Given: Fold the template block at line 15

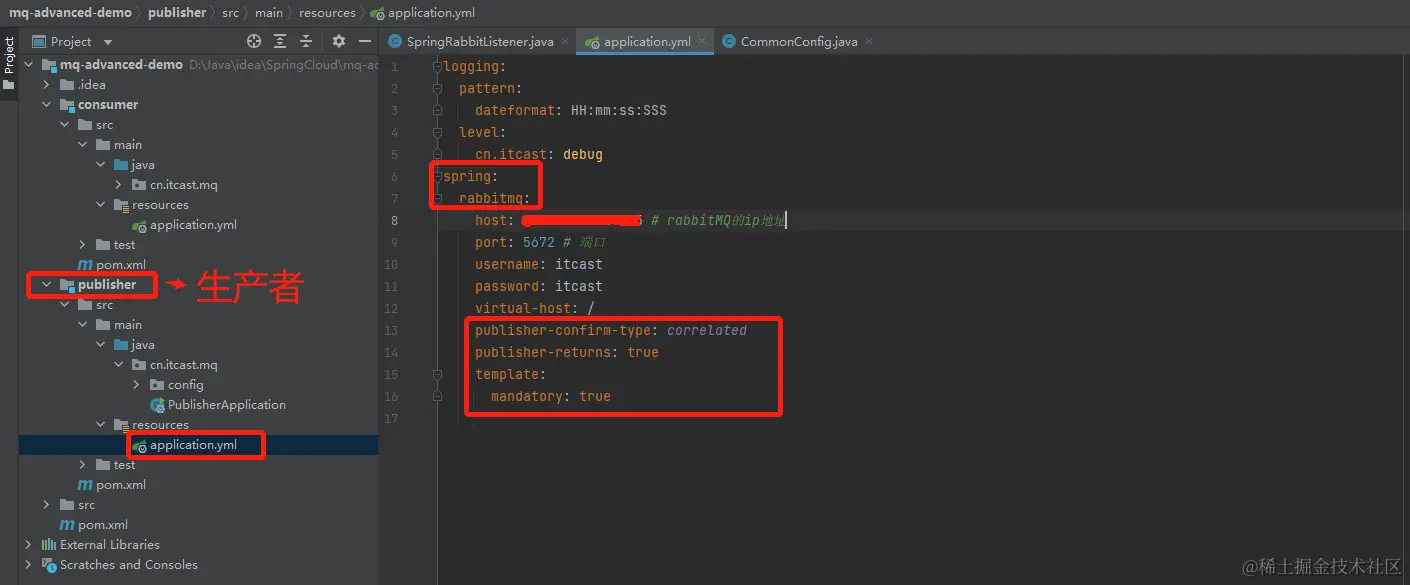Looking at the screenshot, I should click(437, 374).
